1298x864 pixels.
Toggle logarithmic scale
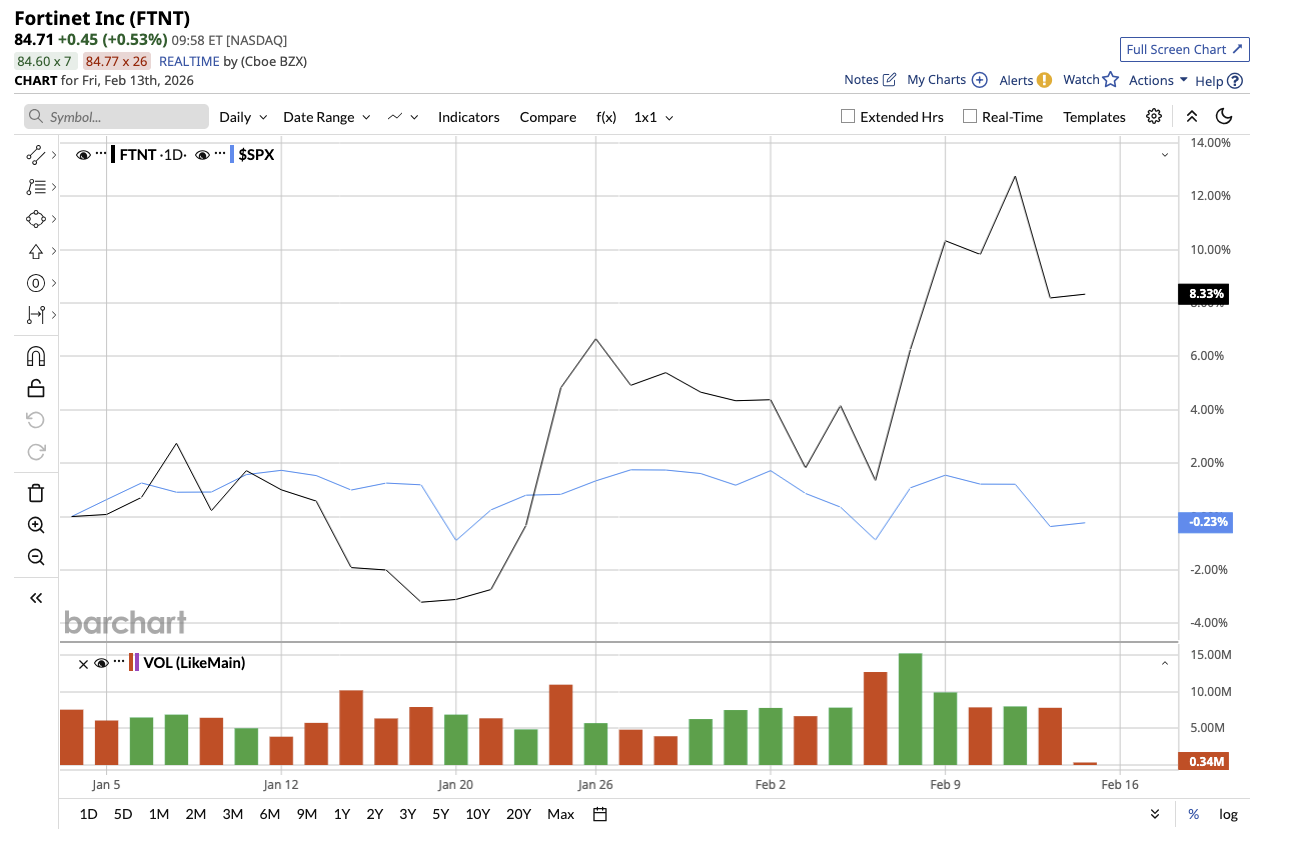(x=1228, y=814)
